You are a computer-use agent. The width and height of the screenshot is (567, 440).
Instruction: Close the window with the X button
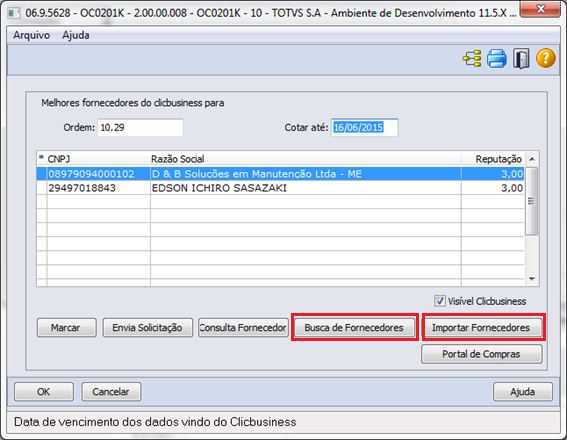point(541,9)
